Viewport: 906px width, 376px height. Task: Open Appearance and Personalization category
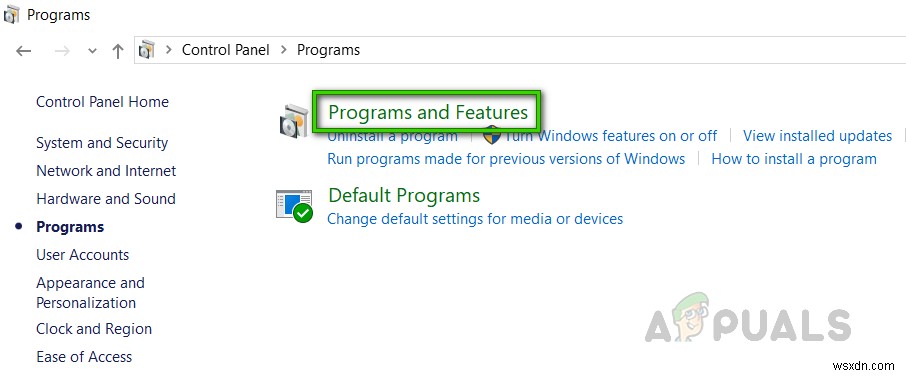90,293
